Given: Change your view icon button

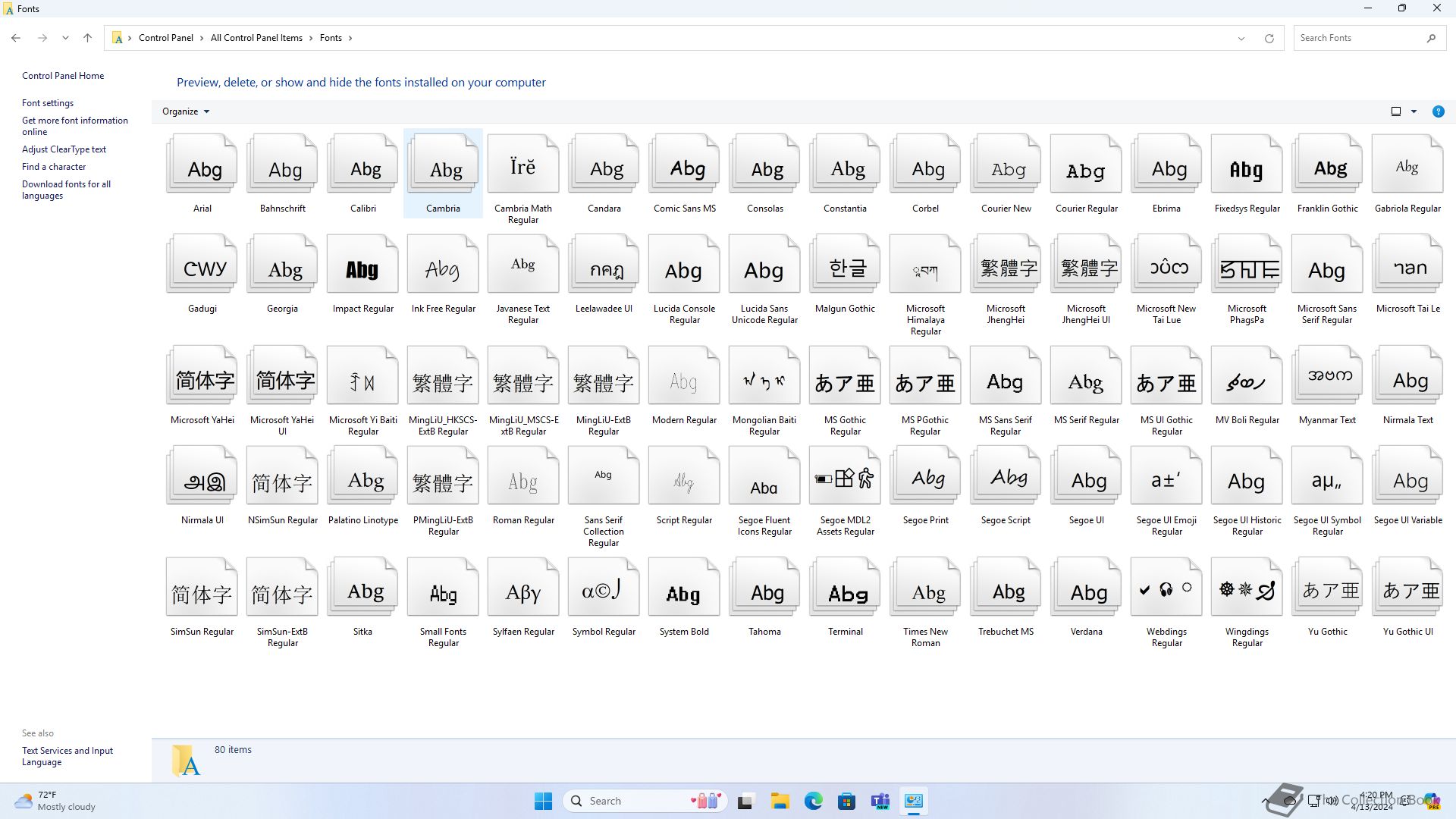Looking at the screenshot, I should click(x=1396, y=111).
